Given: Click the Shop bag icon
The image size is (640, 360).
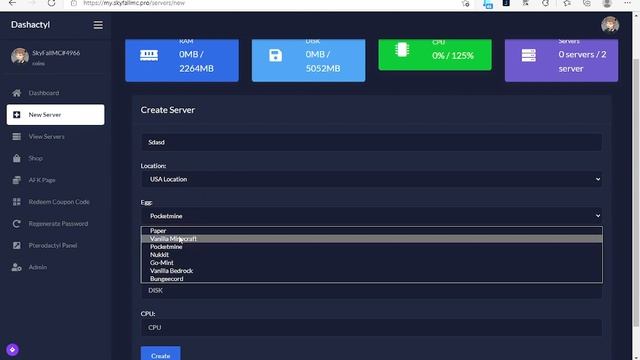Looking at the screenshot, I should (16, 158).
